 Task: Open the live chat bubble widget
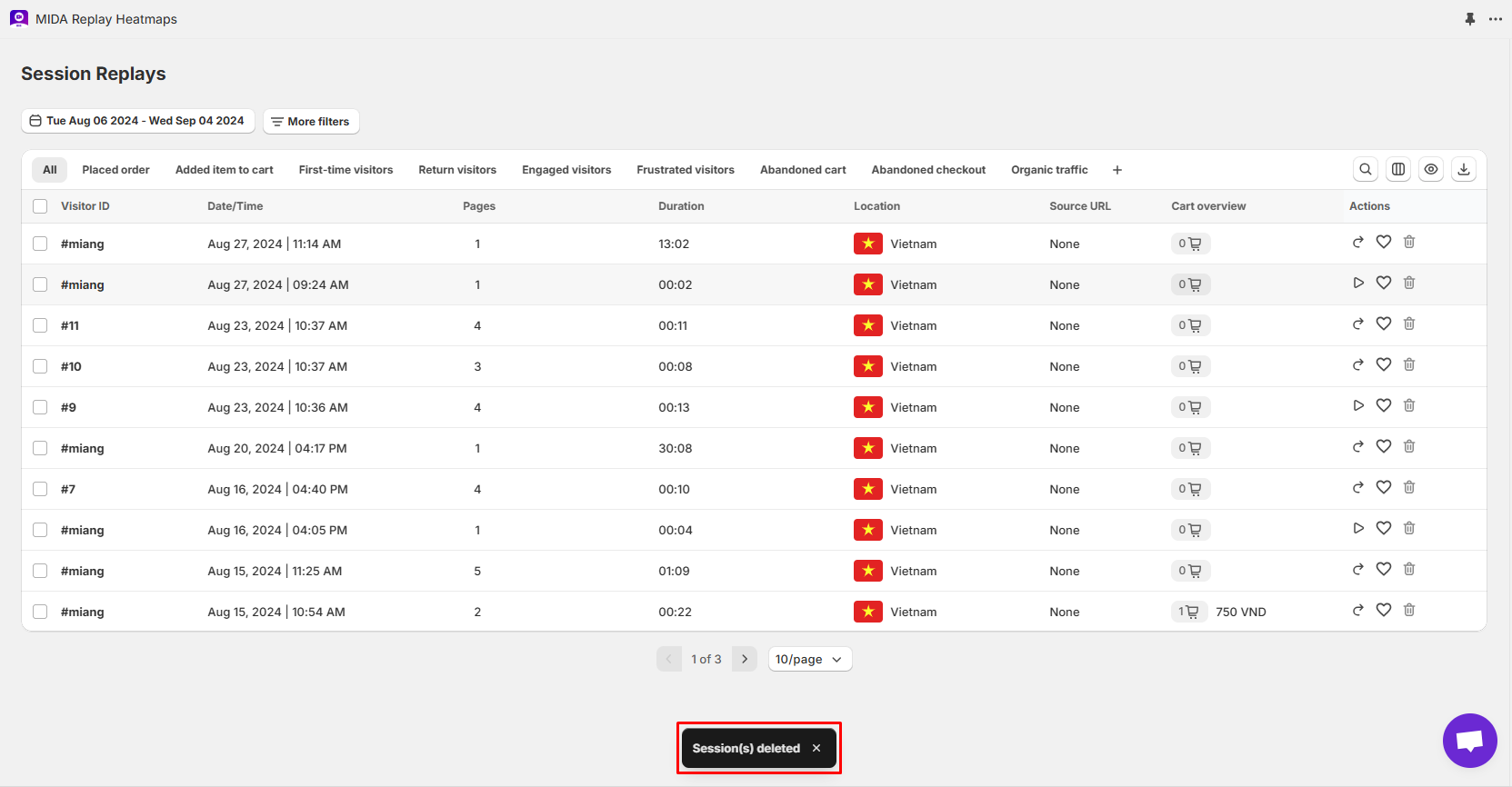tap(1469, 741)
